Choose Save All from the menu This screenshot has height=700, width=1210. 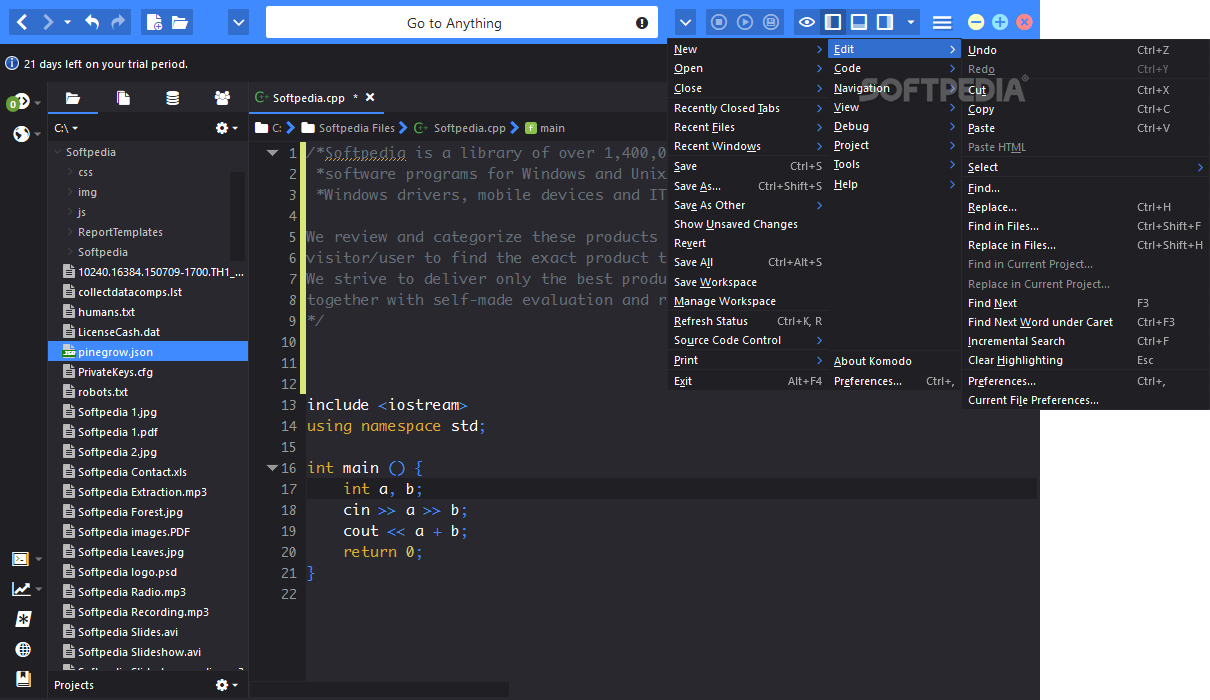[x=748, y=262]
